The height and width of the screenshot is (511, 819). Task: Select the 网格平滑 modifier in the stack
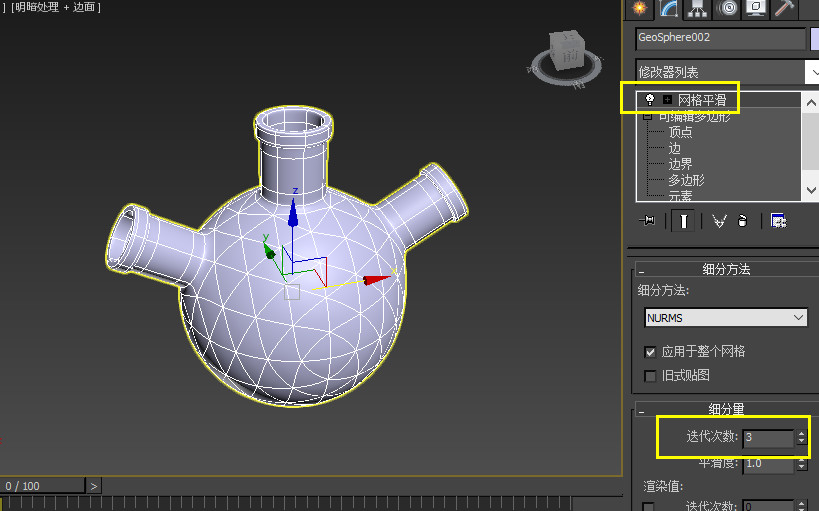pyautogui.click(x=702, y=100)
